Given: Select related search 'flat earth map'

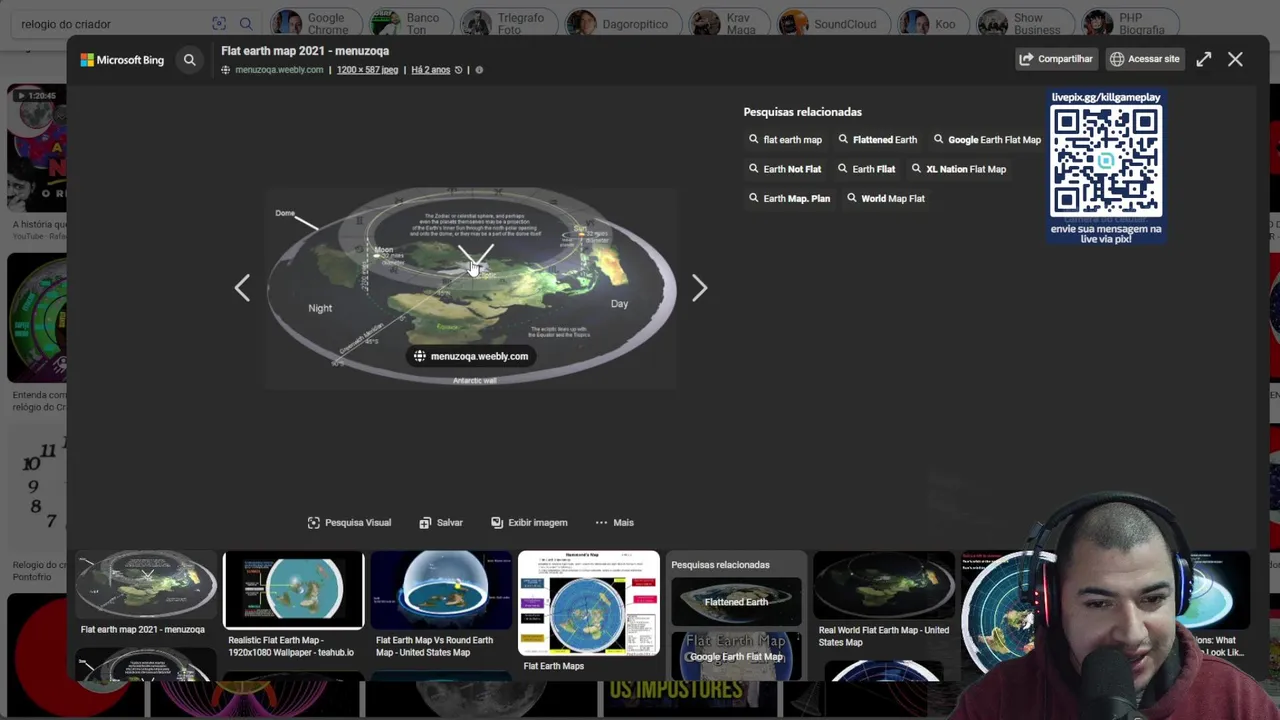Looking at the screenshot, I should pos(785,140).
